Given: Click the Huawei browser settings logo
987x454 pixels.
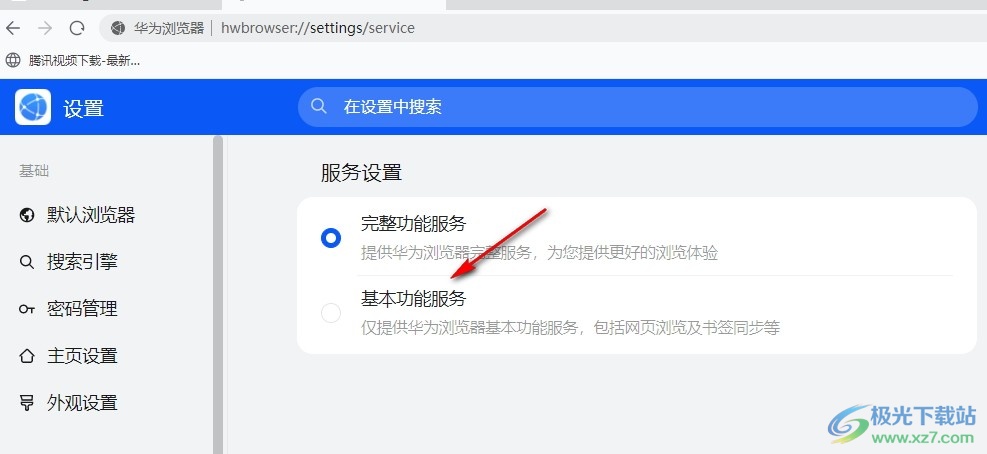Looking at the screenshot, I should [x=33, y=107].
